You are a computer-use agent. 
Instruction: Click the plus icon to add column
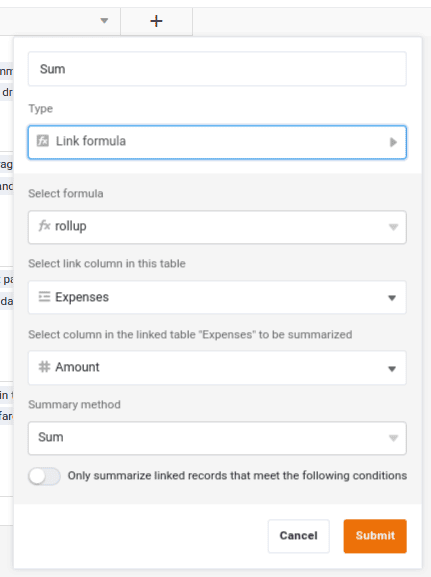click(156, 21)
